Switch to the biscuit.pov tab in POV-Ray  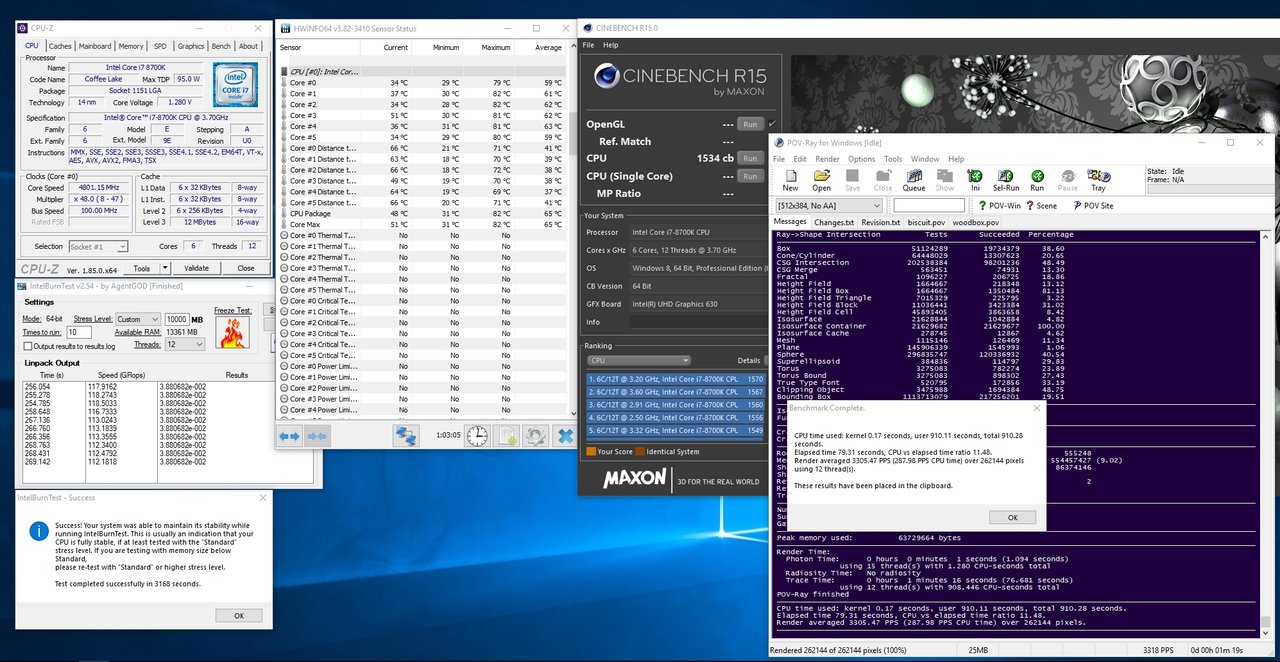point(925,222)
